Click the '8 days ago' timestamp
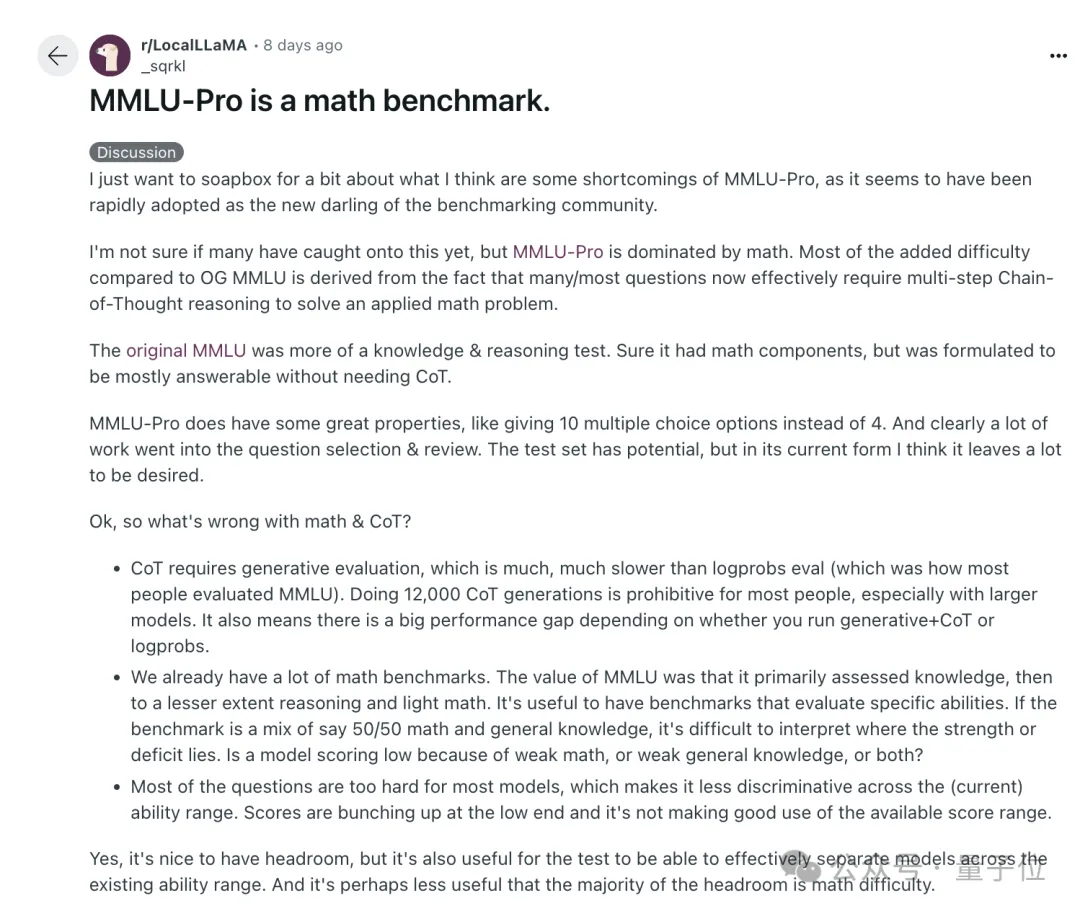 tap(302, 45)
